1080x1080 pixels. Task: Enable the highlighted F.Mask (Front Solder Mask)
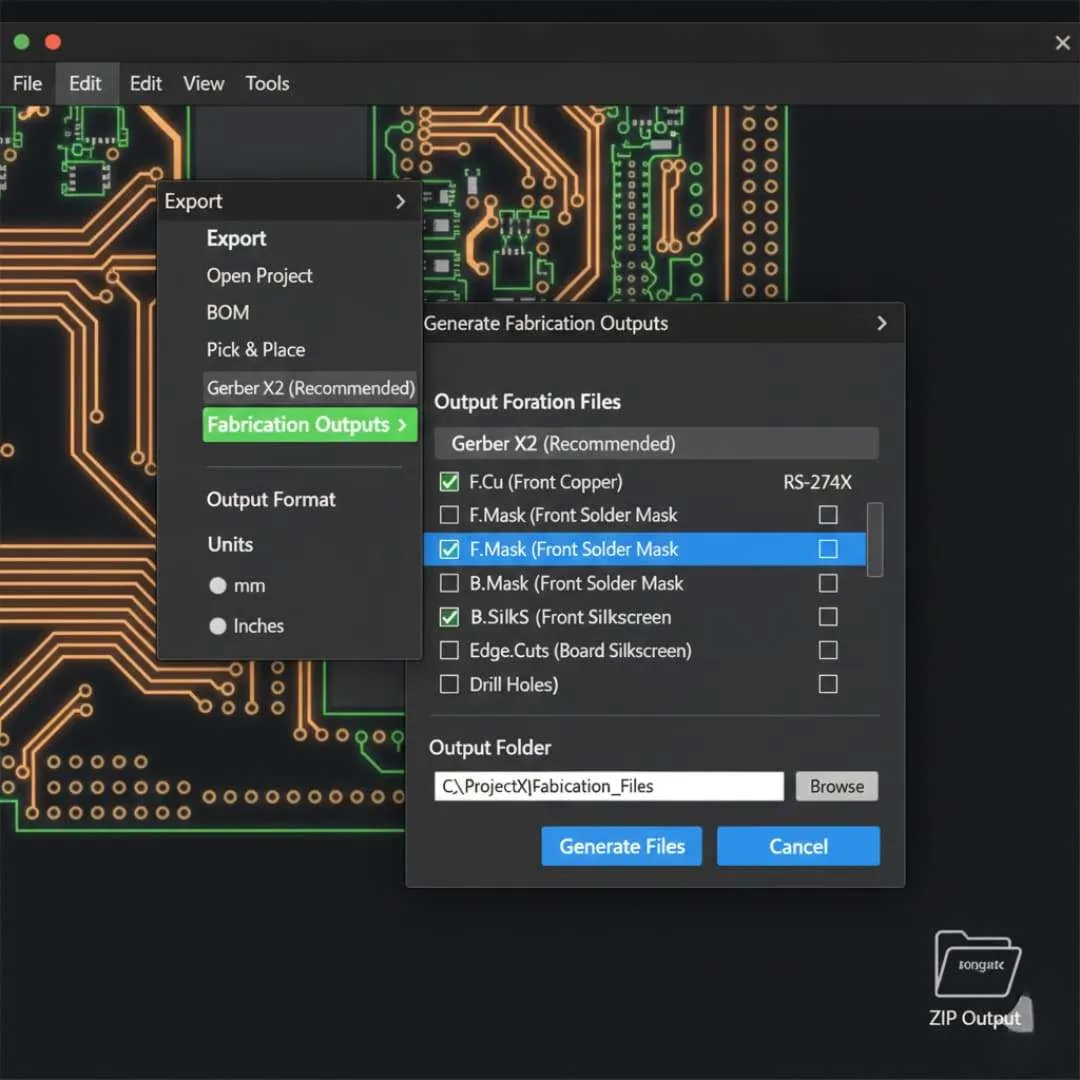coord(448,549)
